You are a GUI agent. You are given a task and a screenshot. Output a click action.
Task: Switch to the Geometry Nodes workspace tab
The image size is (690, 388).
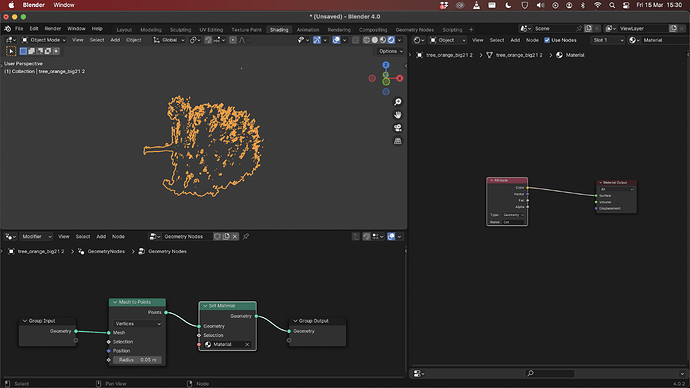pyautogui.click(x=415, y=30)
